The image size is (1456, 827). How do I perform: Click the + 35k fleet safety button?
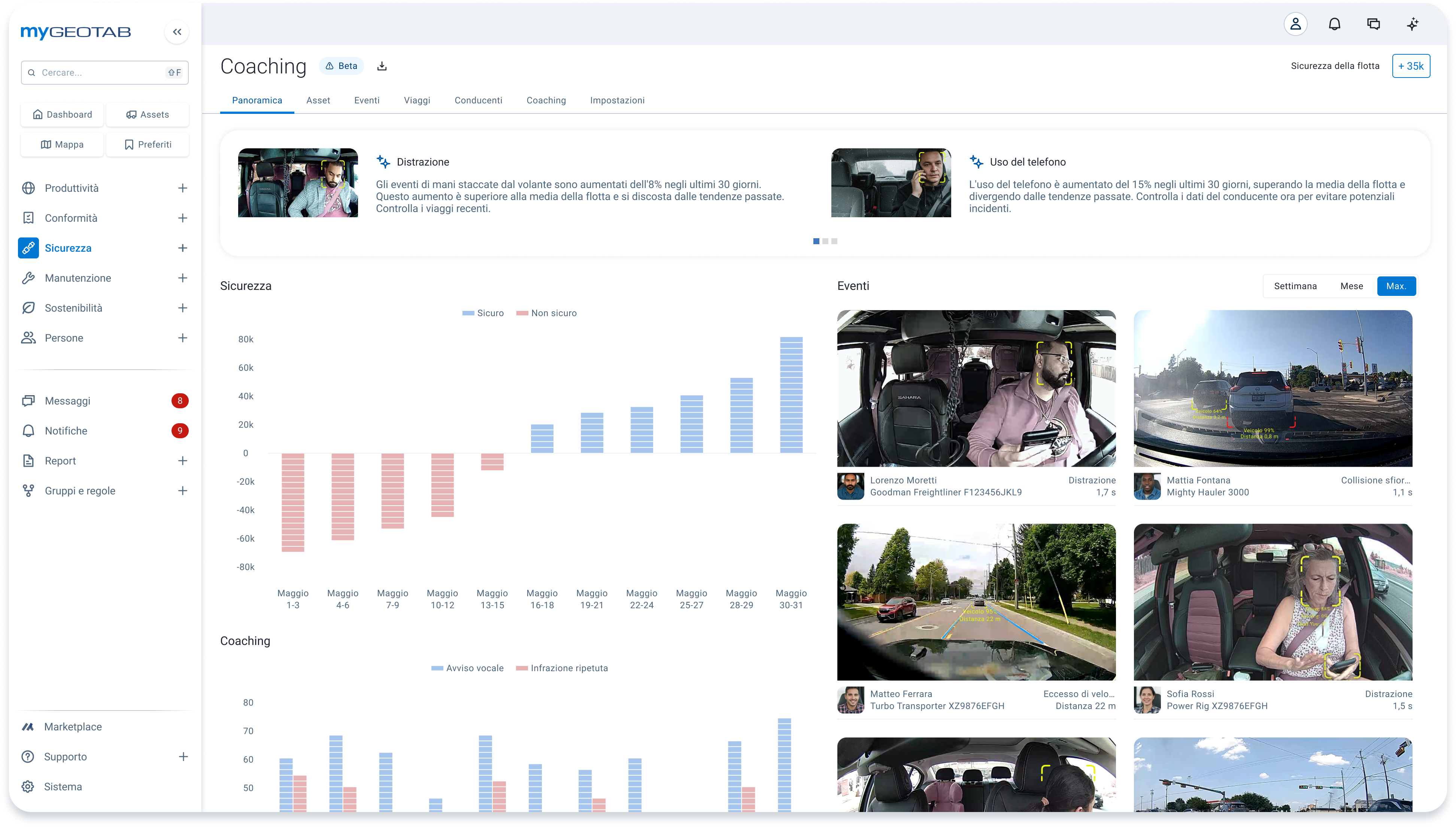1411,66
